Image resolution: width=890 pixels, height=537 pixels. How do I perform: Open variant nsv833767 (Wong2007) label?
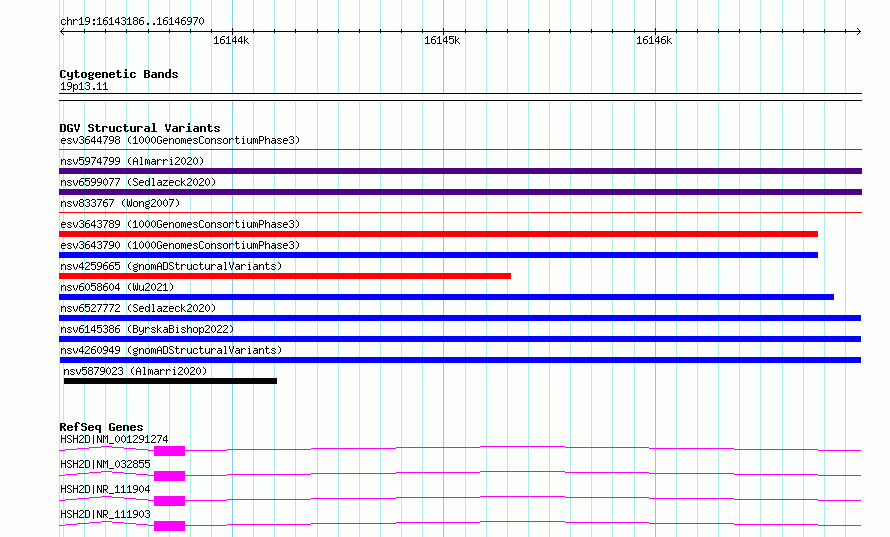[120, 203]
